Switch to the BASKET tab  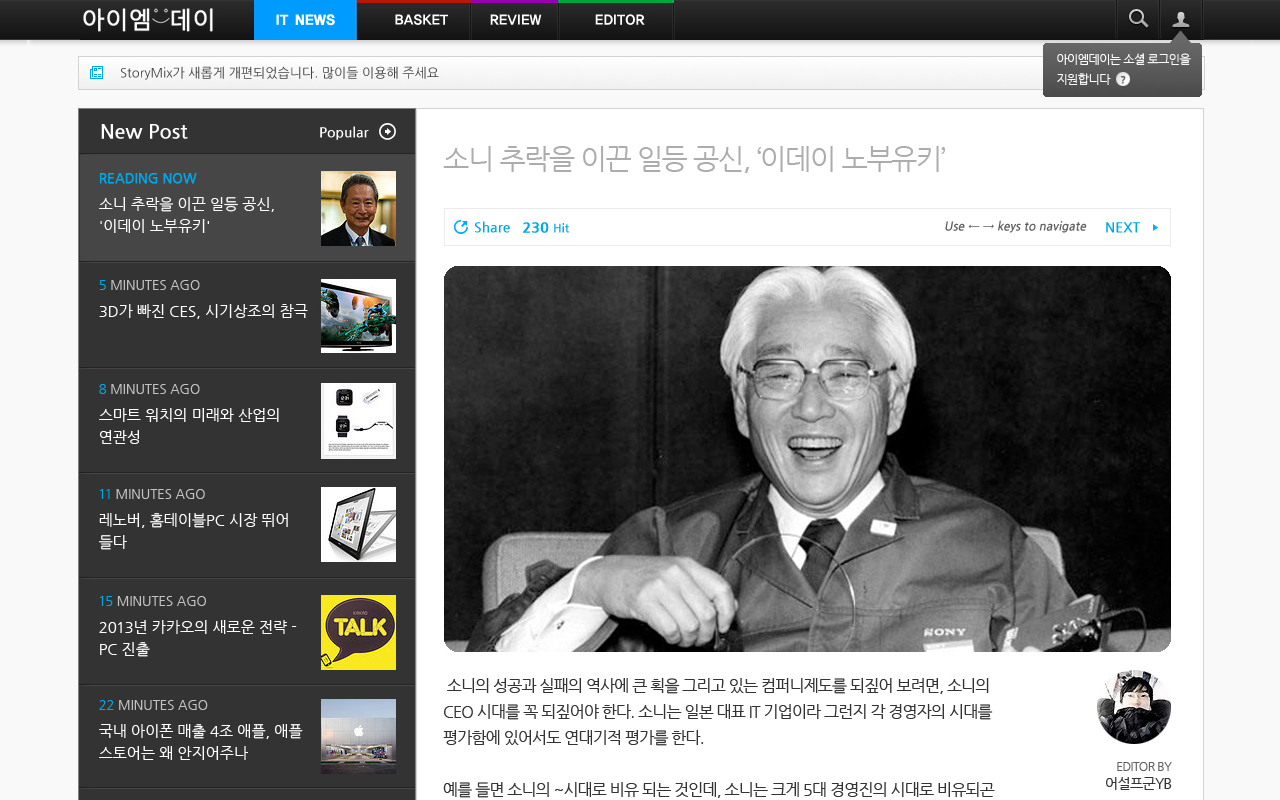click(x=421, y=19)
